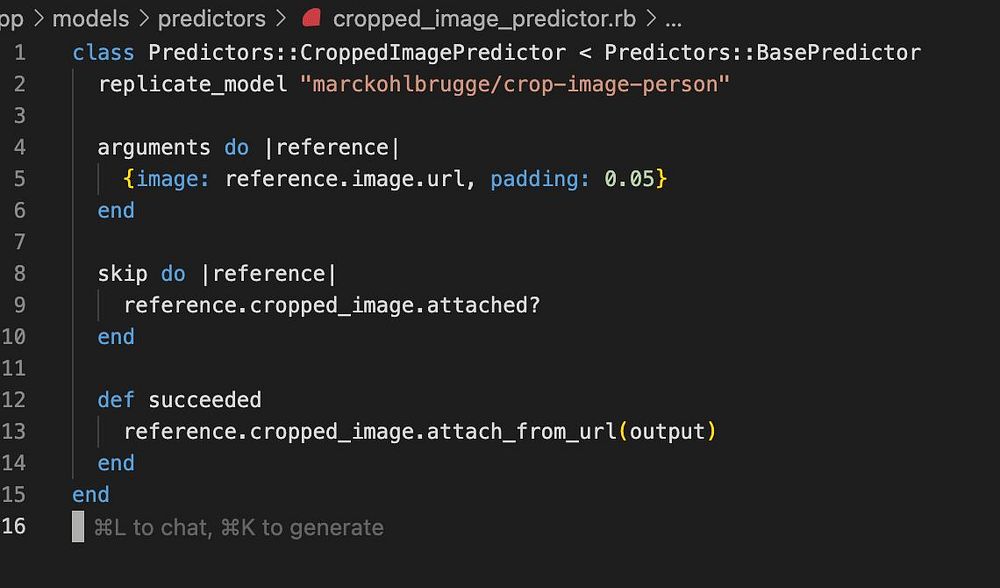
Task: Click the cursor block on line 16
Action: [78, 527]
